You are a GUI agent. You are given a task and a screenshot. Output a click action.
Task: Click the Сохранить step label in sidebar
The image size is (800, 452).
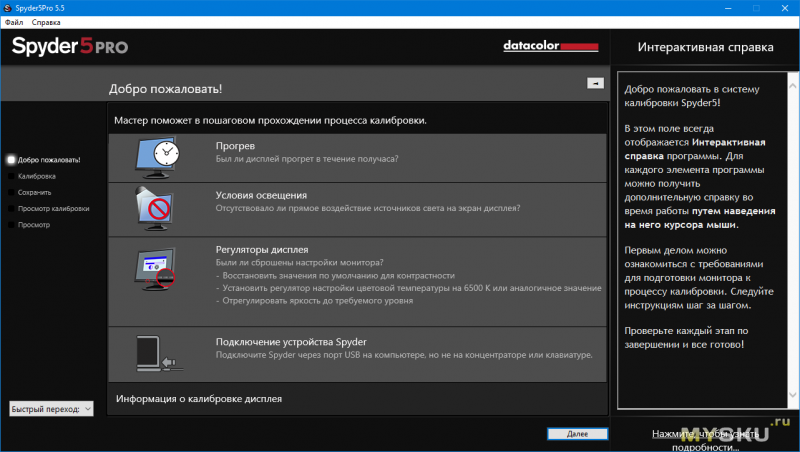[34, 192]
